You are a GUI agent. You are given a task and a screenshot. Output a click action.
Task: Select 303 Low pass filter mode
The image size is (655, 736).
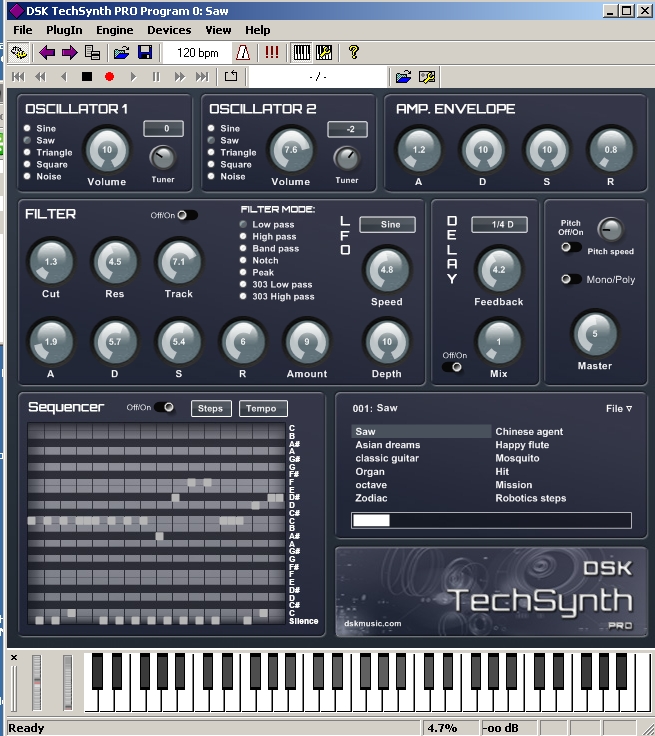click(243, 284)
